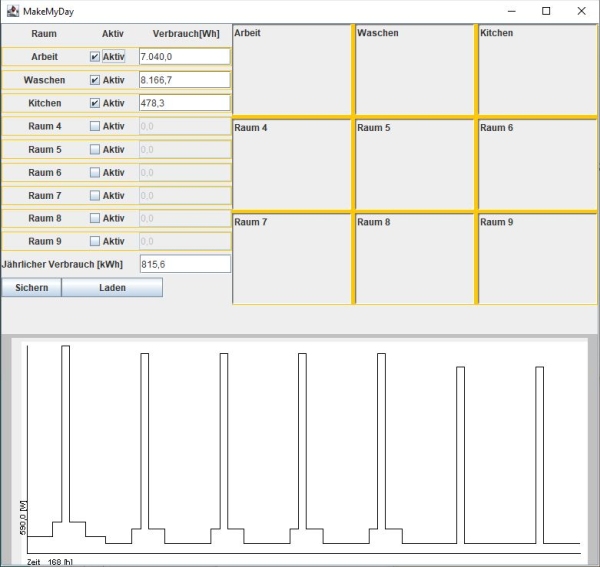
Task: Enable the Aktiv checkbox for Raum 8
Action: [x=95, y=218]
